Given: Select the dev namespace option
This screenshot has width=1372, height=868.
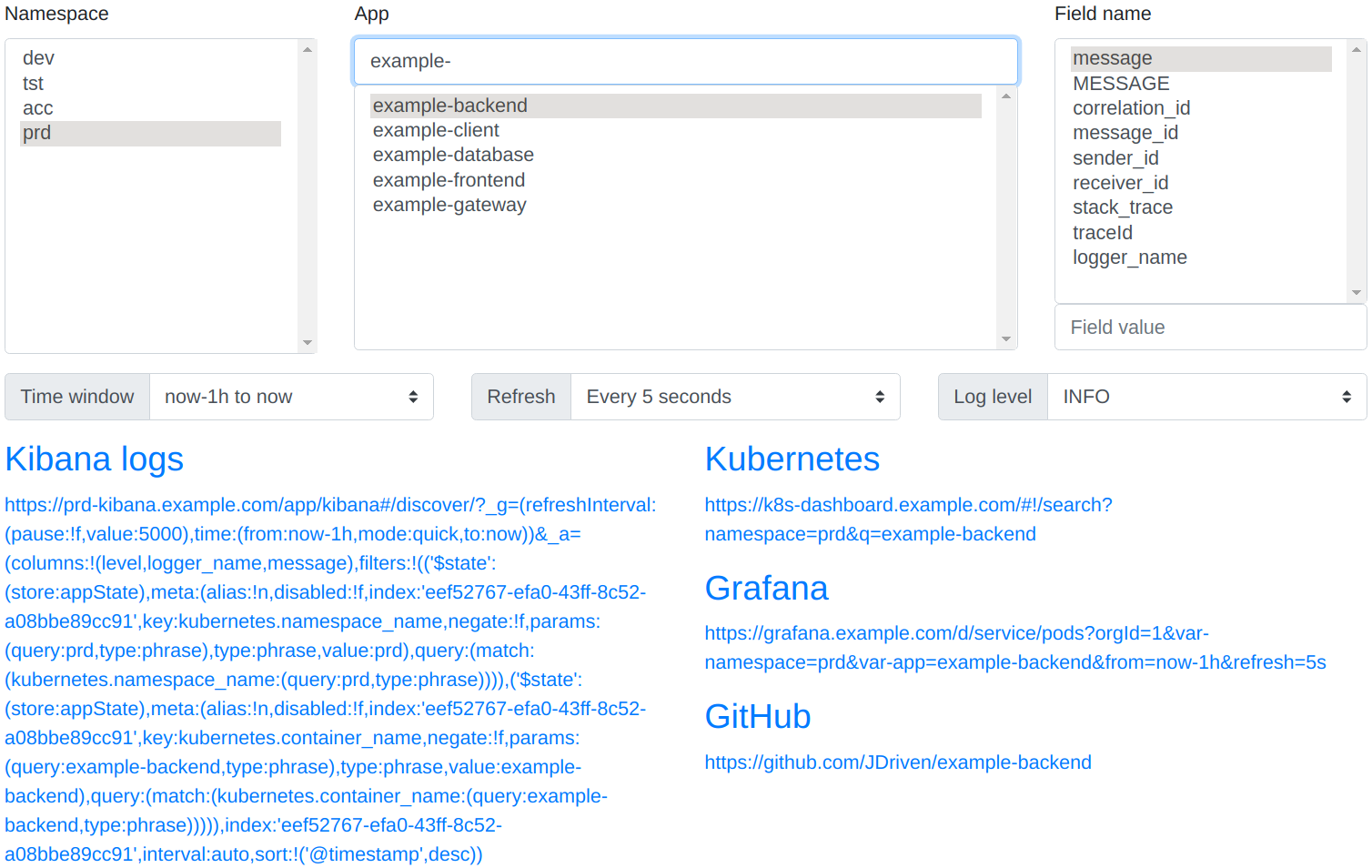Looking at the screenshot, I should [151, 58].
